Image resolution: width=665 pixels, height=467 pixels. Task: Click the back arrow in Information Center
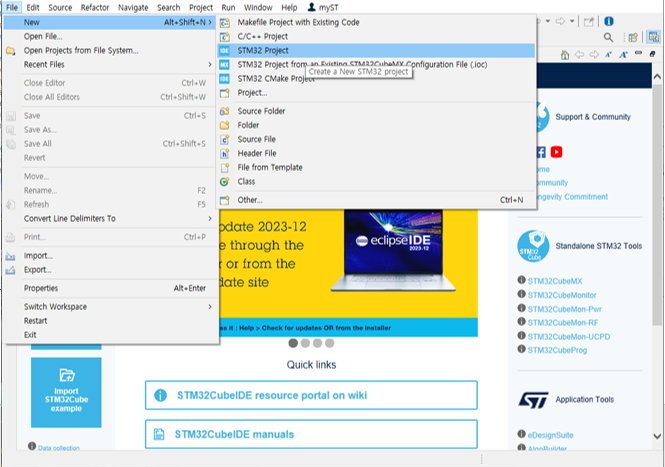pos(579,55)
